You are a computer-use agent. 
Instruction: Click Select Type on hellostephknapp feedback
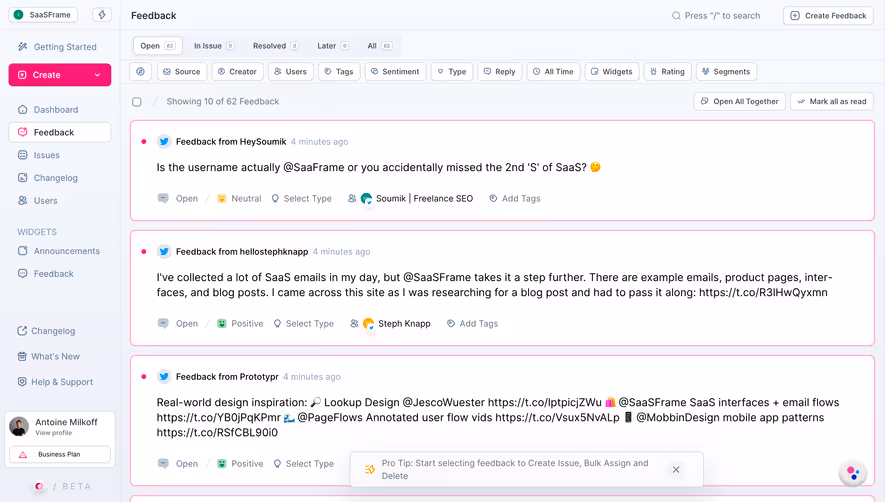[304, 324]
